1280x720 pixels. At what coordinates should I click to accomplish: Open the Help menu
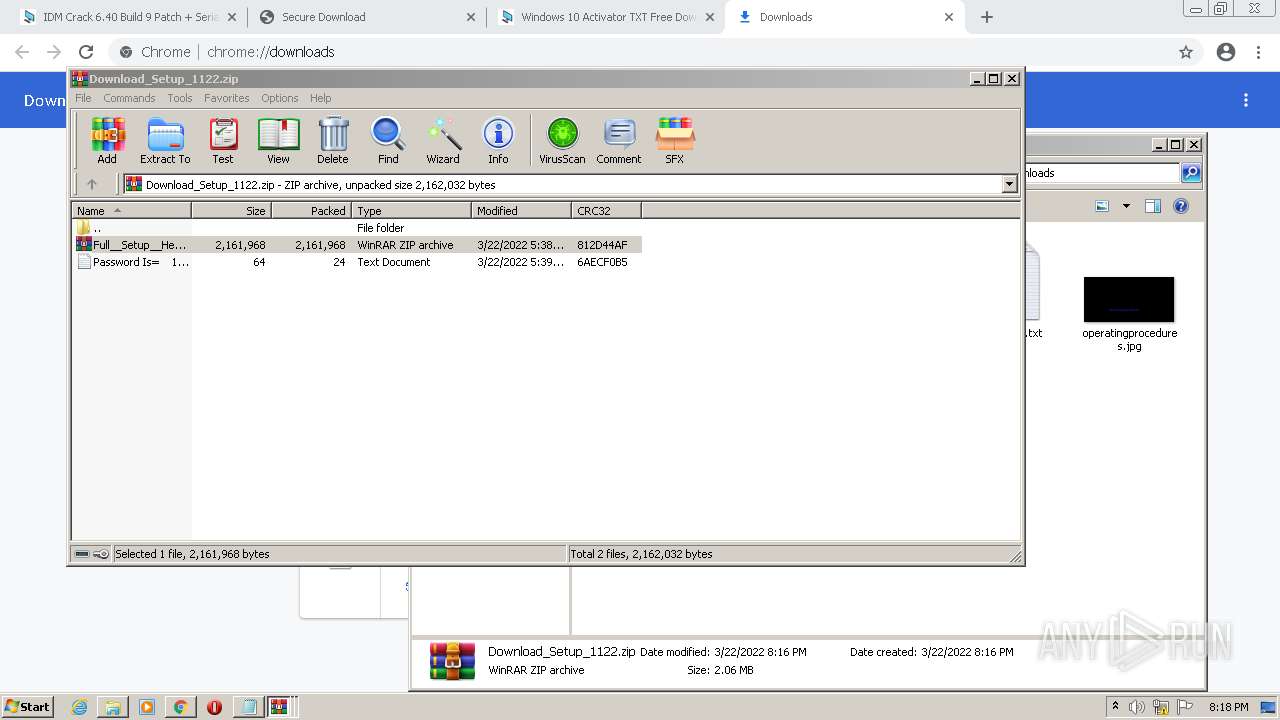click(x=320, y=98)
